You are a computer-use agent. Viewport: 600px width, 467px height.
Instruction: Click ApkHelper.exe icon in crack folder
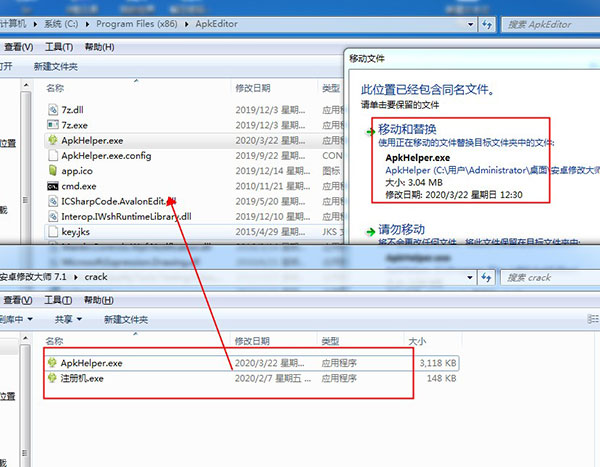click(x=52, y=363)
